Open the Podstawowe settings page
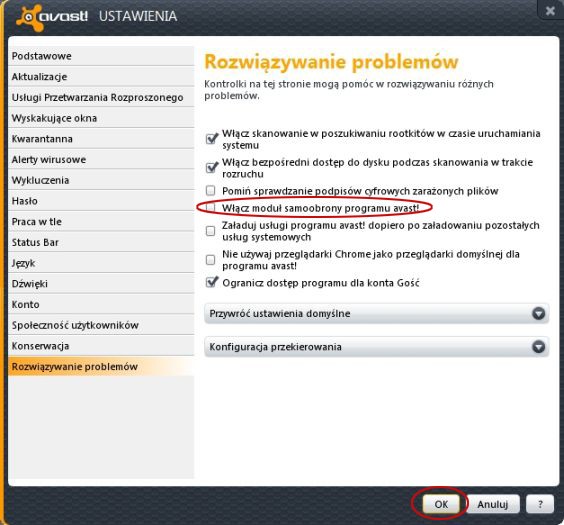 (101, 56)
